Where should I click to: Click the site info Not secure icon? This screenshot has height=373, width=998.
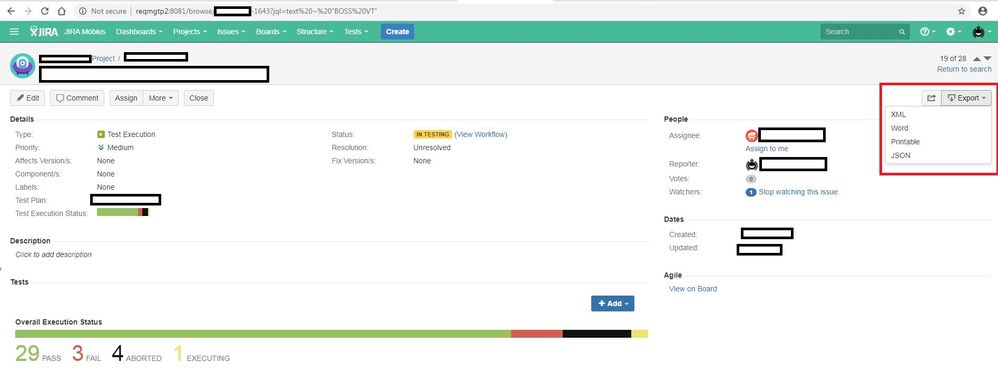(83, 11)
